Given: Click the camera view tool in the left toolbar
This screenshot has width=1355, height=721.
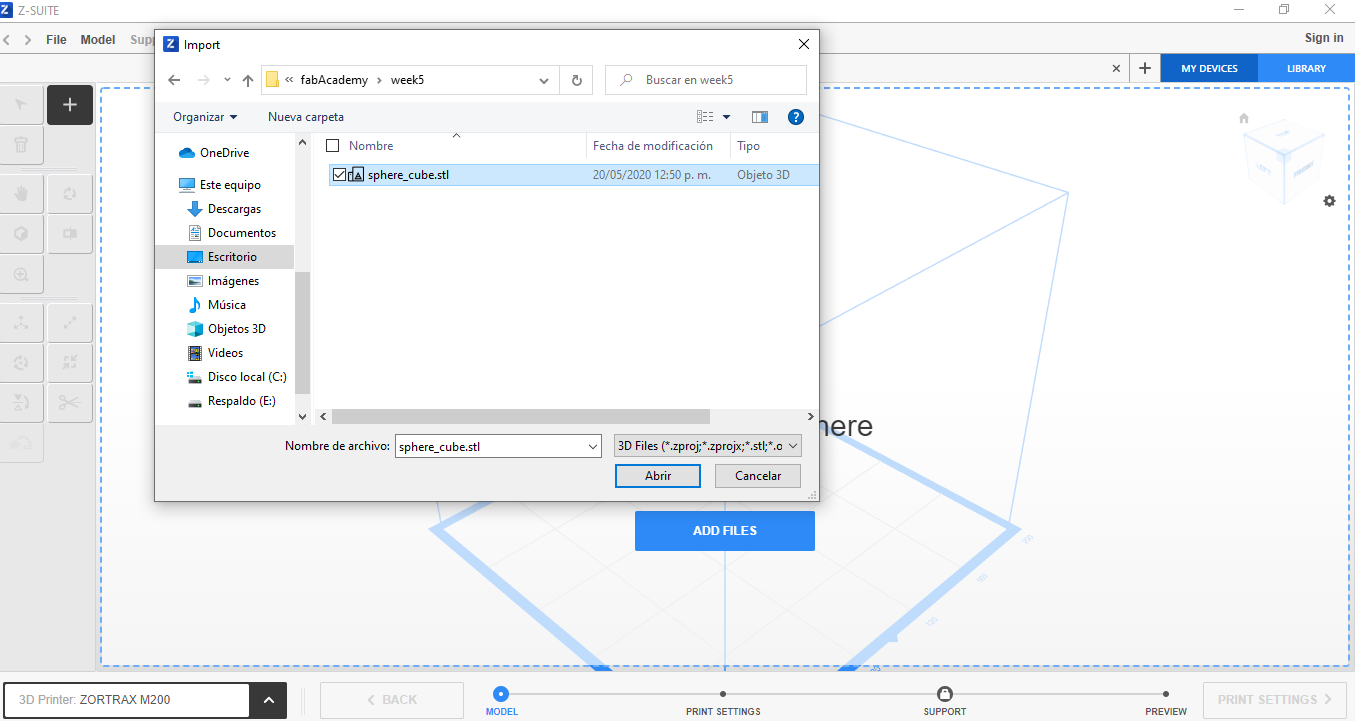Looking at the screenshot, I should point(70,234).
